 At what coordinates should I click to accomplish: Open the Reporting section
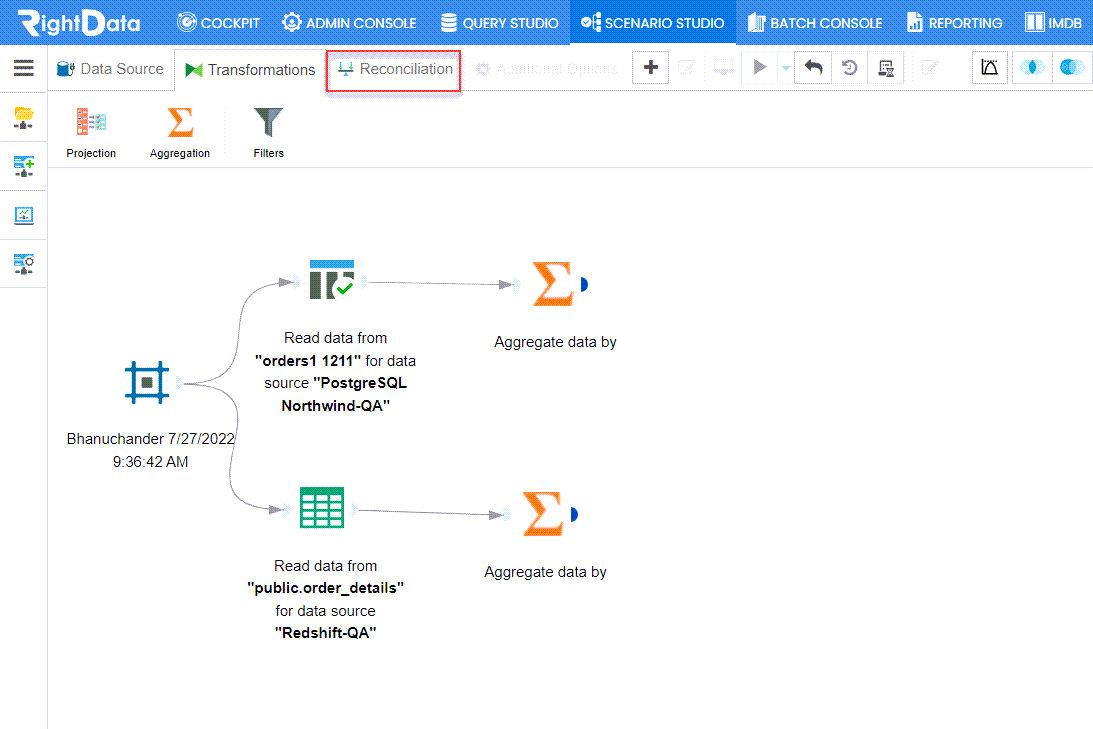click(x=954, y=23)
